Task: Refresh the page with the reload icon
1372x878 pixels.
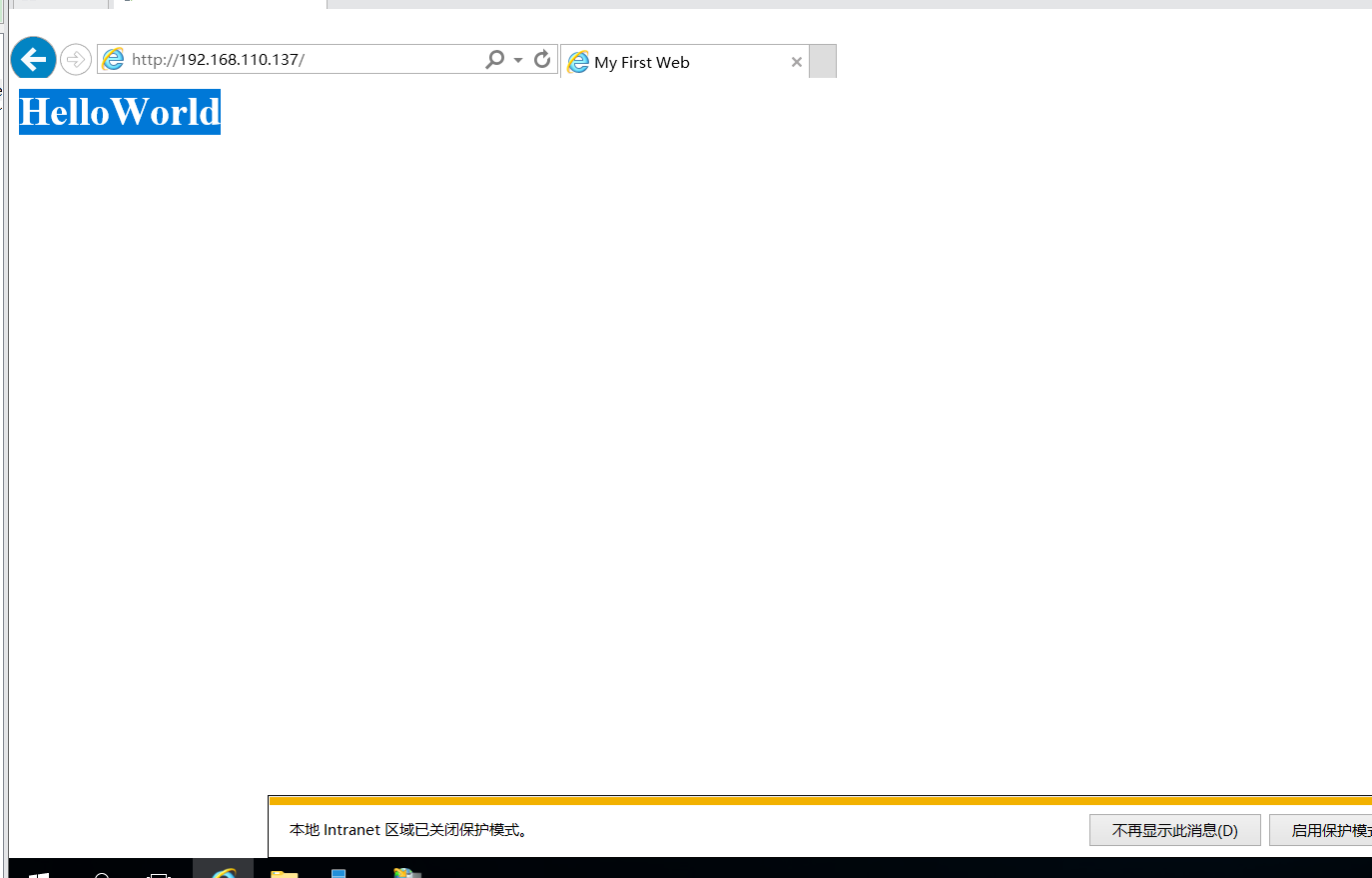Action: point(542,59)
